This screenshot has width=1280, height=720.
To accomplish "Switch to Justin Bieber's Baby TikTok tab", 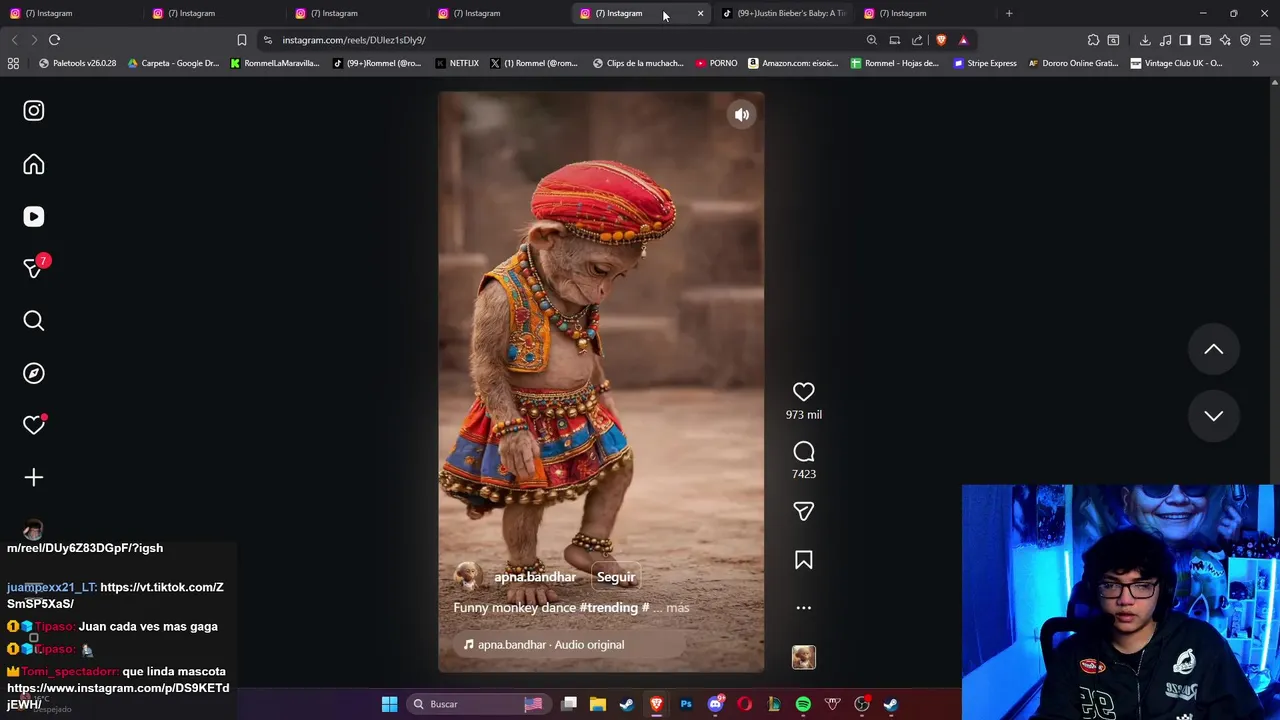I will tap(785, 13).
